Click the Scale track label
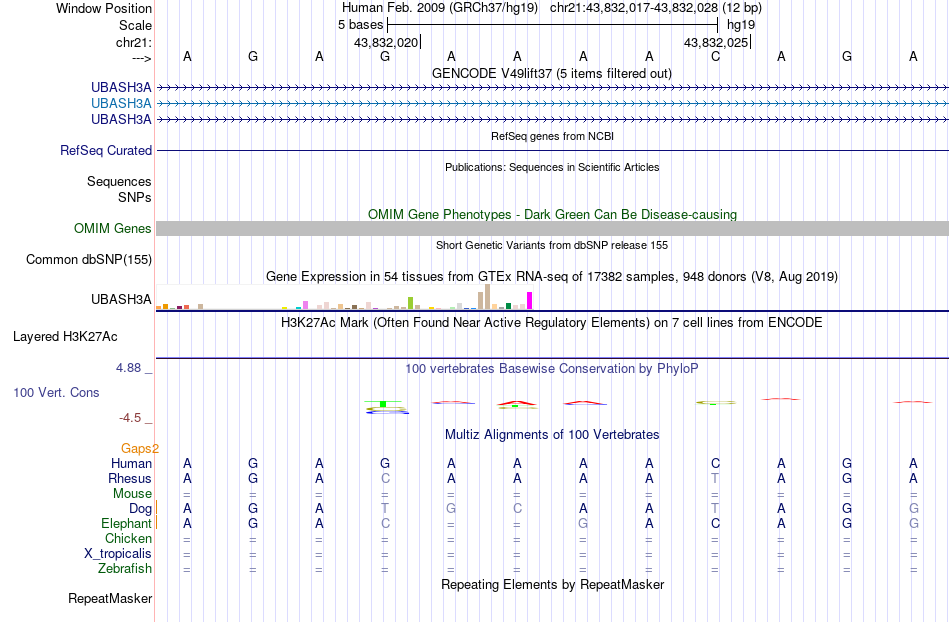 point(135,25)
